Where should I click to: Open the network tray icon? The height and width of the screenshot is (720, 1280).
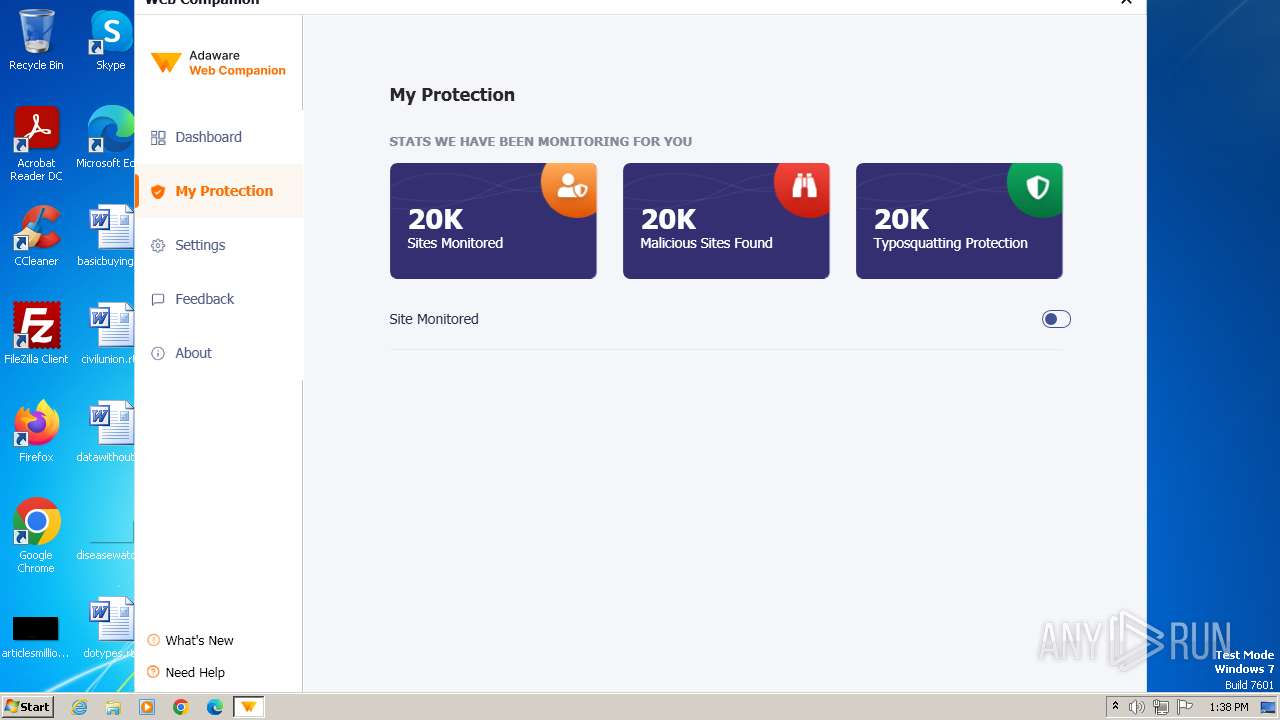point(1161,707)
